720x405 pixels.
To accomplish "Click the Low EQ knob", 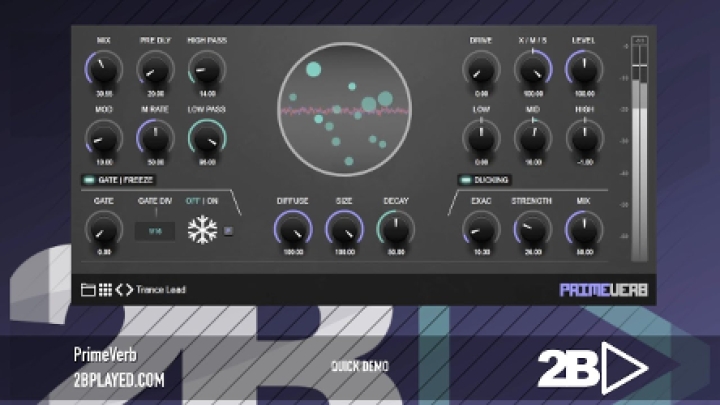I will click(481, 138).
